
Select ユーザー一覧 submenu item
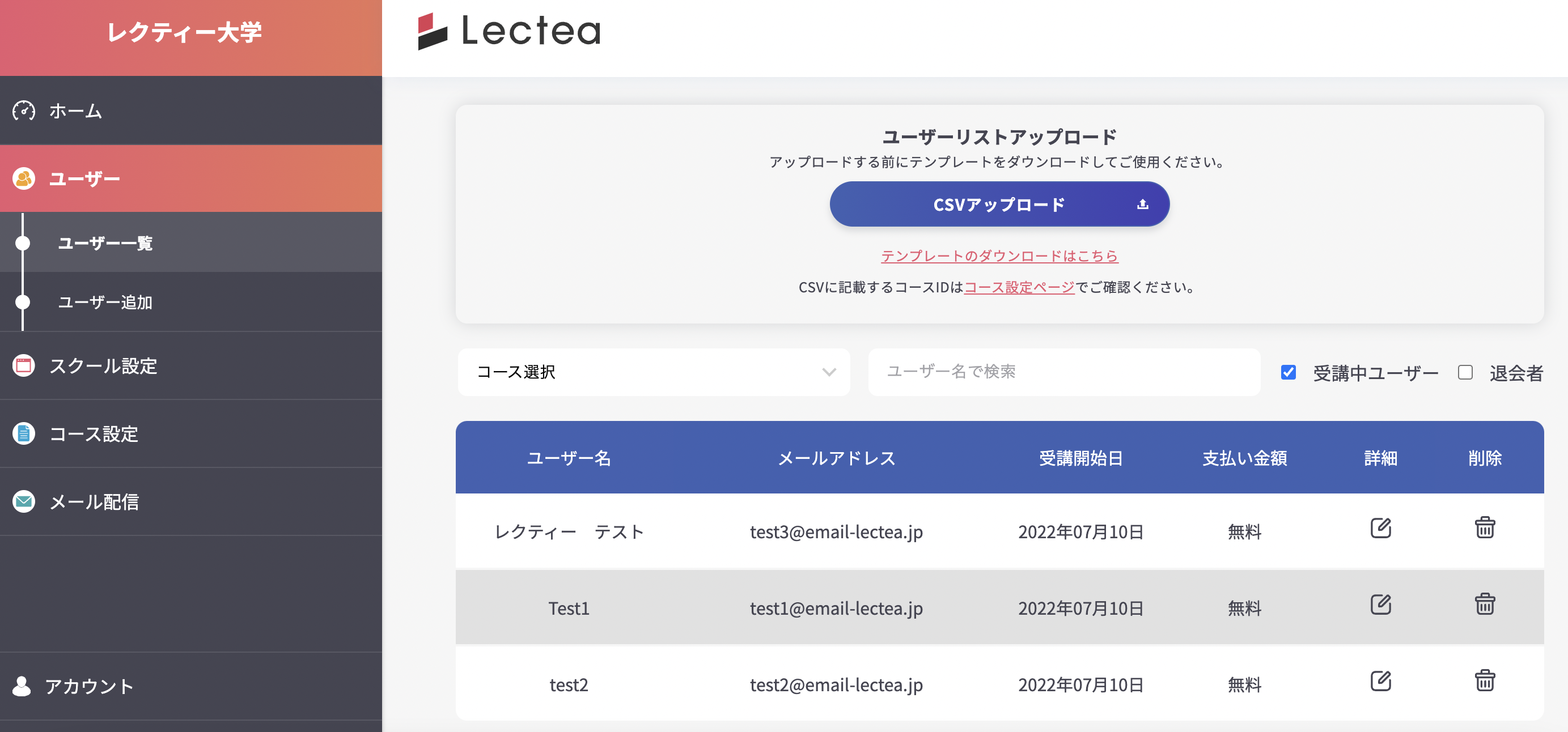pos(105,243)
